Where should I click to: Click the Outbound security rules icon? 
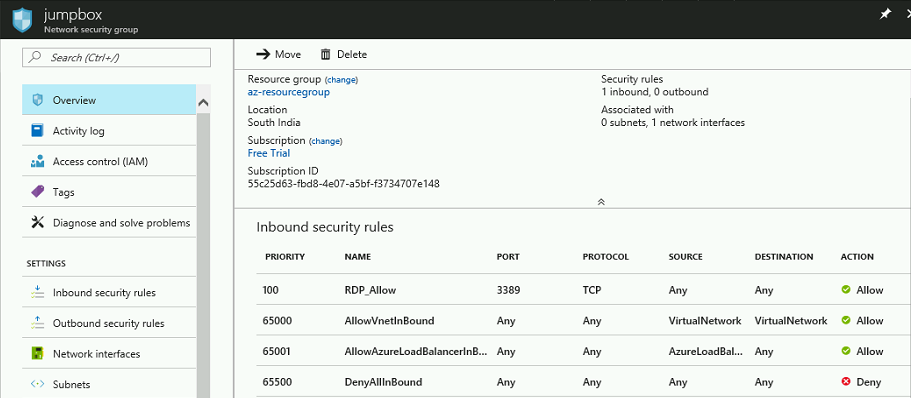(x=37, y=323)
